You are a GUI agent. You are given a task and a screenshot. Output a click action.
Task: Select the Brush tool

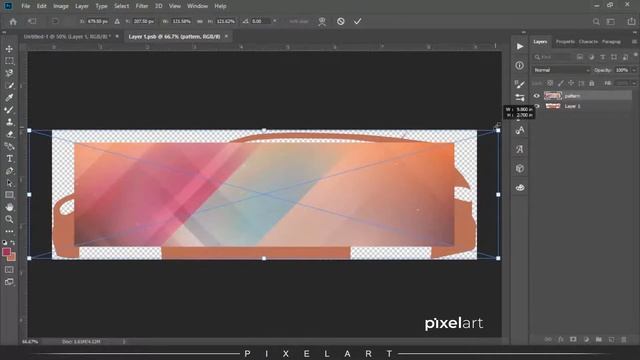[9, 110]
